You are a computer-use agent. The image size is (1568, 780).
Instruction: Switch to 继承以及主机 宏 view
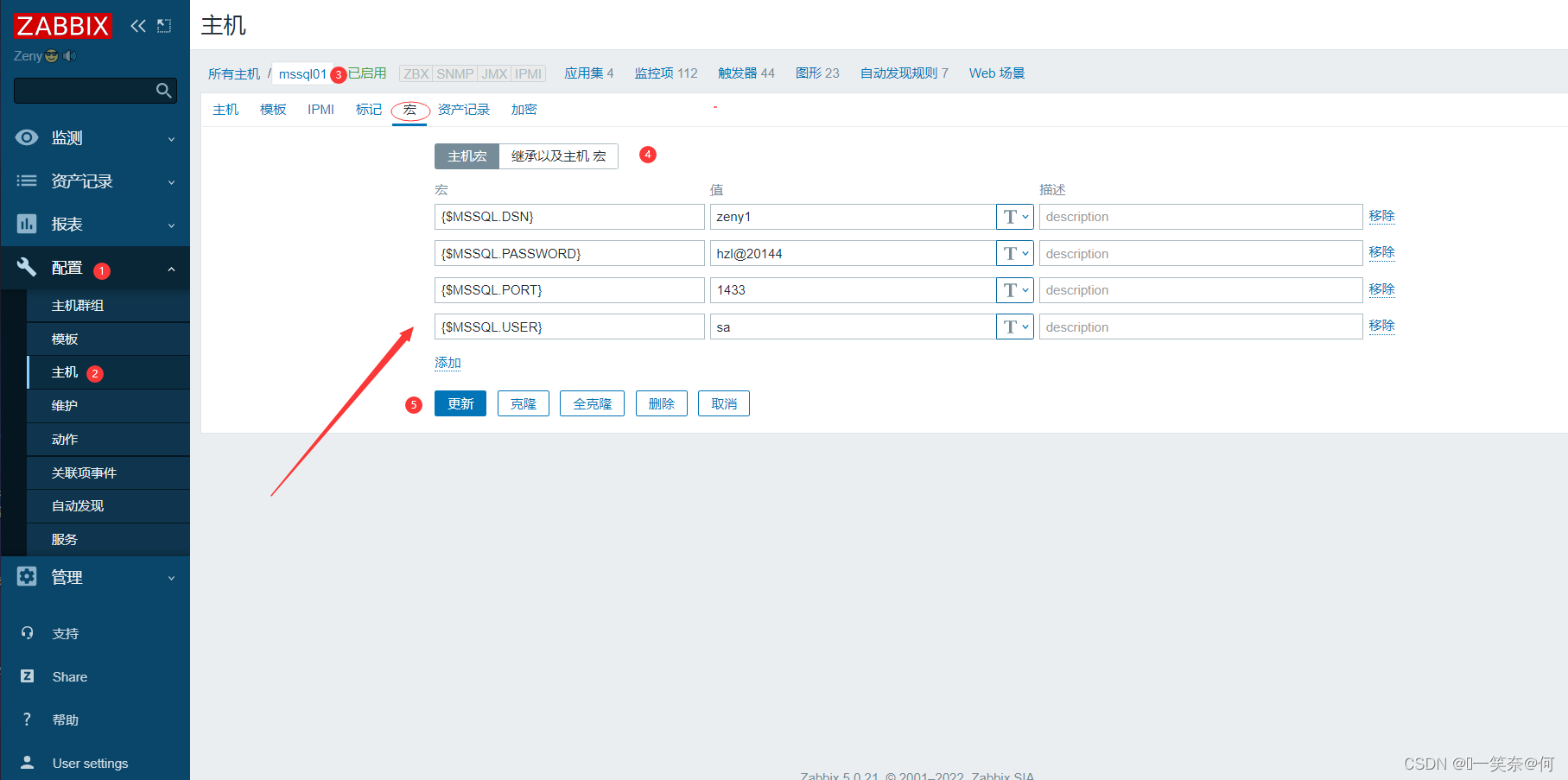pos(559,156)
